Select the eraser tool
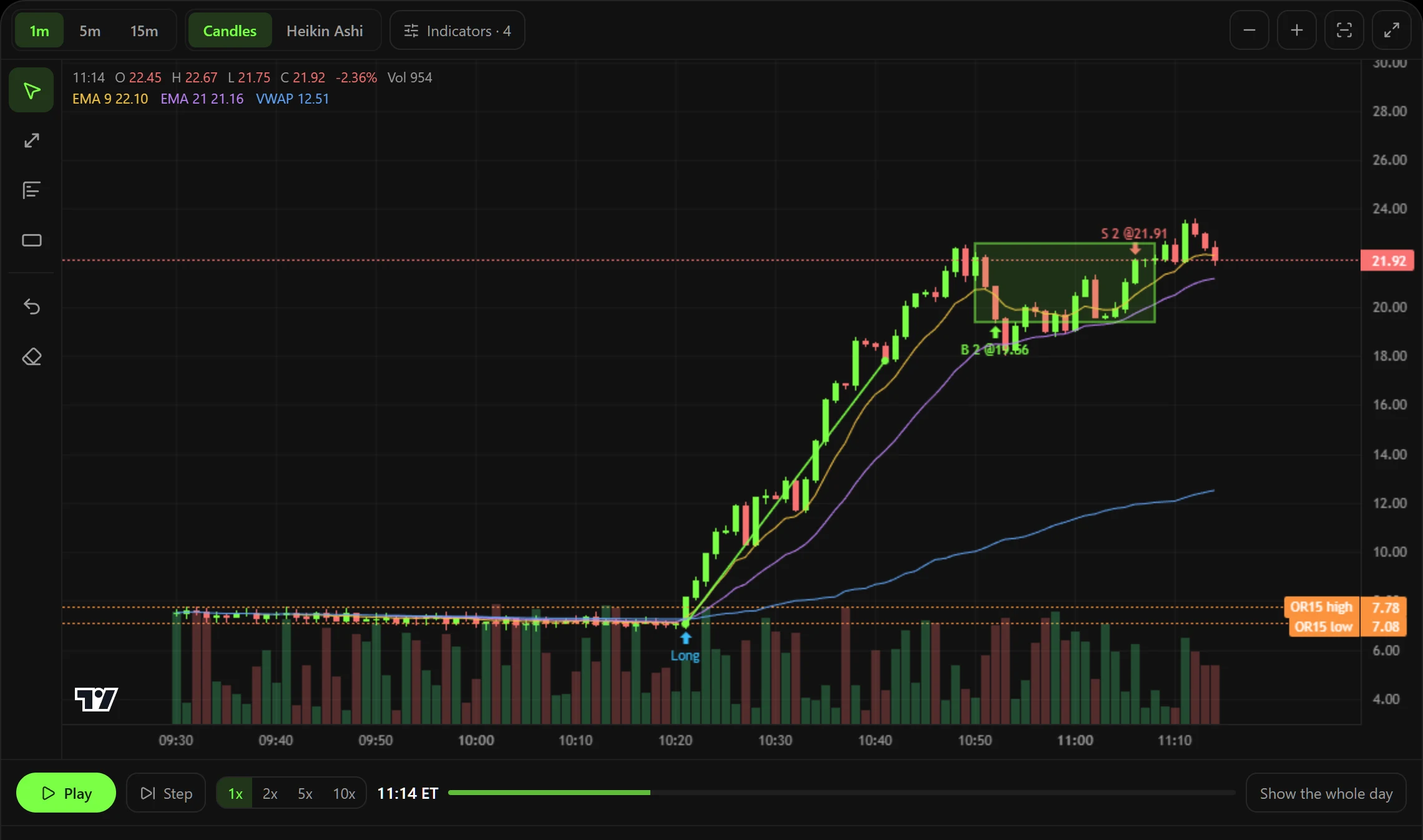 click(x=31, y=357)
